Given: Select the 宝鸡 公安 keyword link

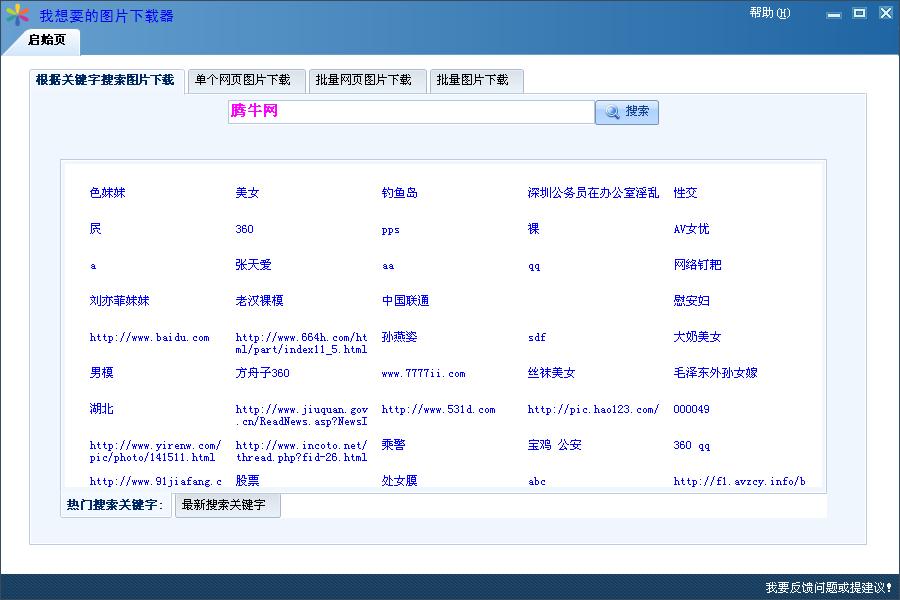Looking at the screenshot, I should pos(554,445).
